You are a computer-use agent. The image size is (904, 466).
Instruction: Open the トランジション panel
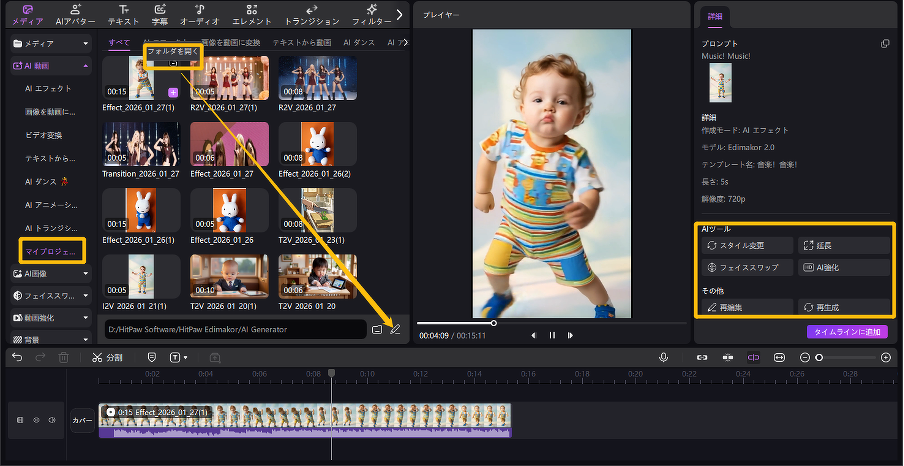(311, 14)
